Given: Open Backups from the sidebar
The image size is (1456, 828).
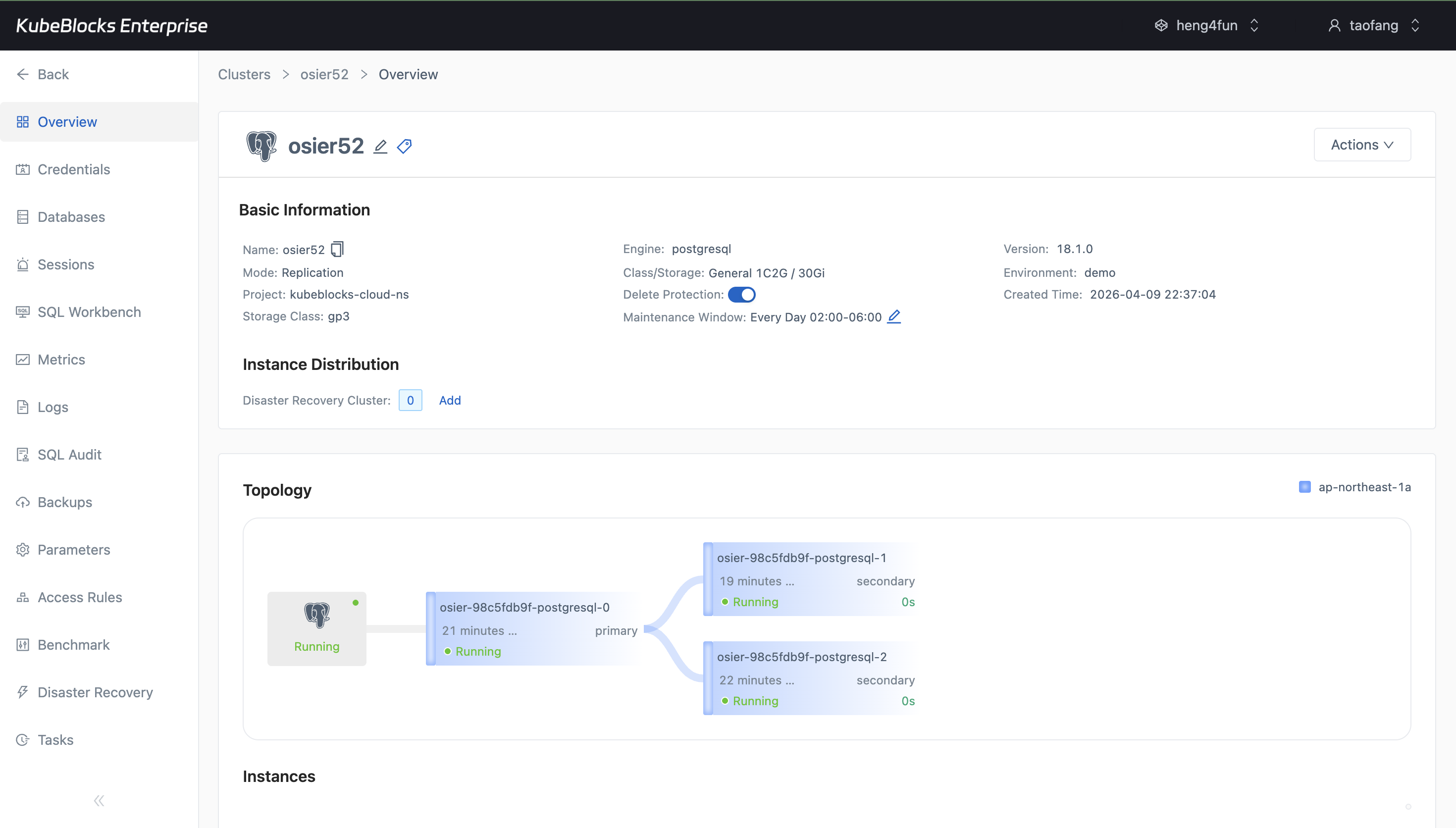Looking at the screenshot, I should (x=65, y=502).
